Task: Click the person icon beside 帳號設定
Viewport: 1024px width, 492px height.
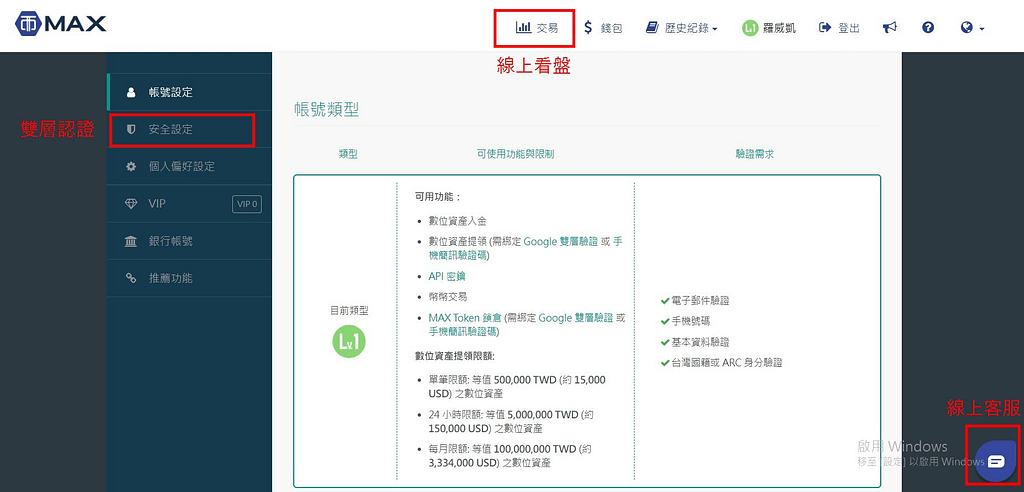Action: (x=131, y=92)
